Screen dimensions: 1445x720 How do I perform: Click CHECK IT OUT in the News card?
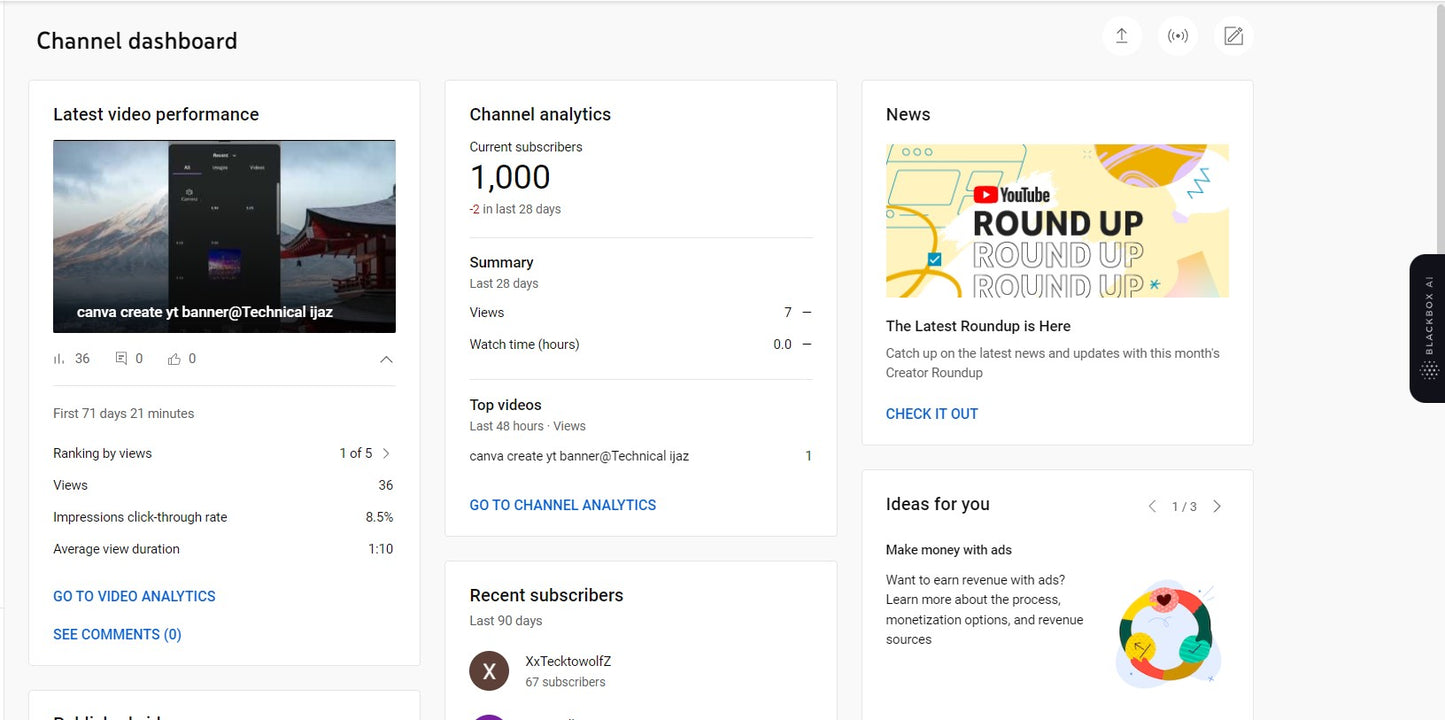click(x=931, y=413)
